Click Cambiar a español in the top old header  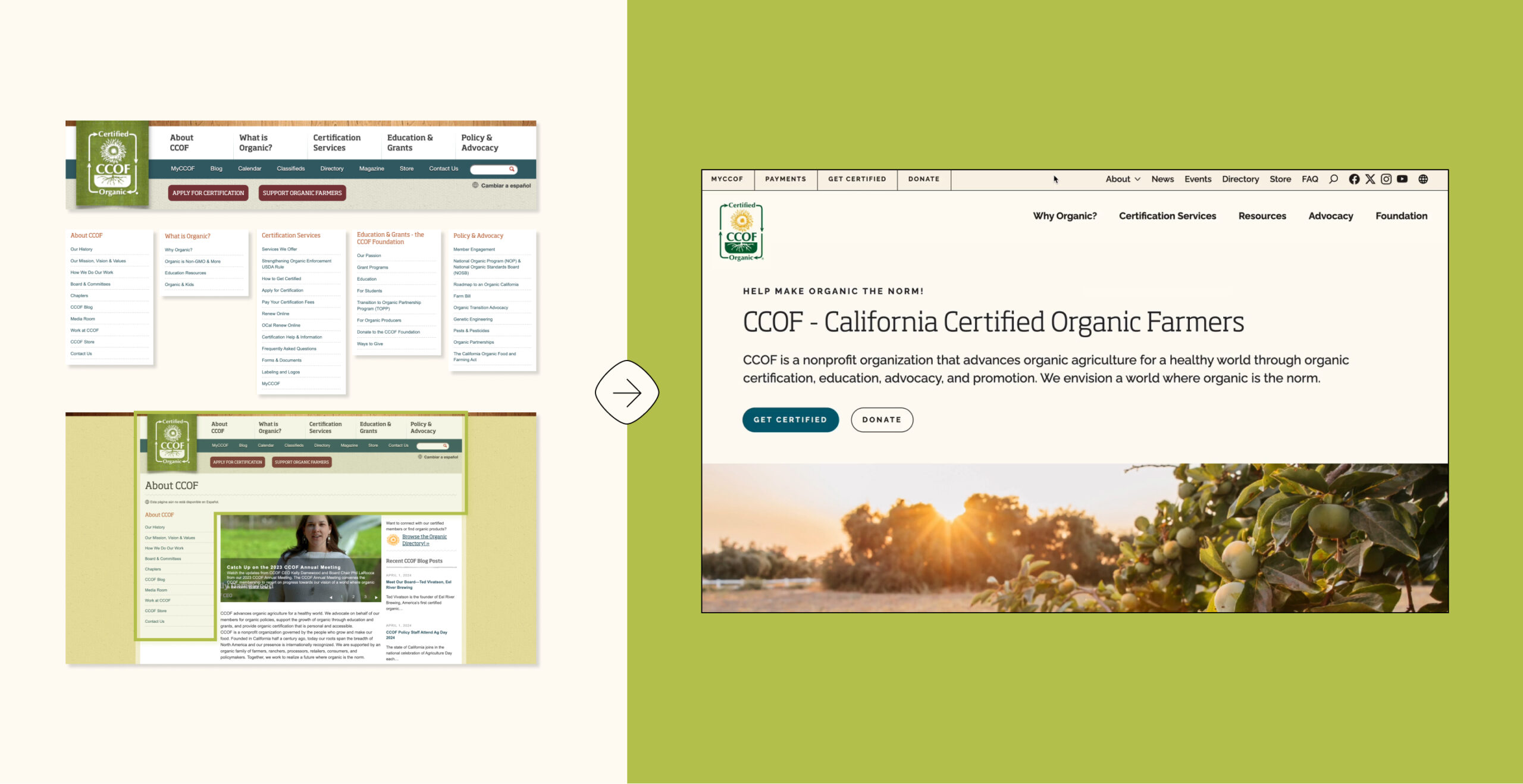[x=502, y=186]
